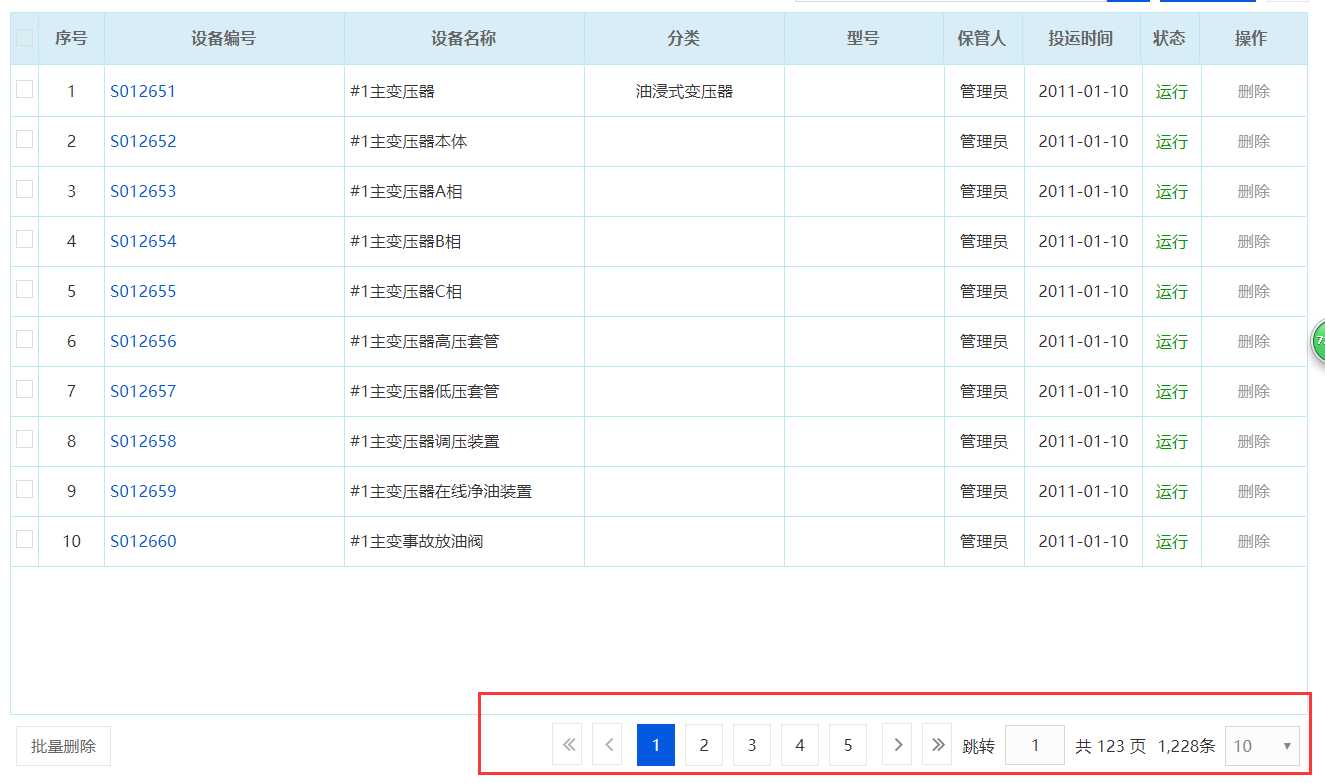Check the box for row S012657
Image resolution: width=1325 pixels, height=783 pixels.
25,389
